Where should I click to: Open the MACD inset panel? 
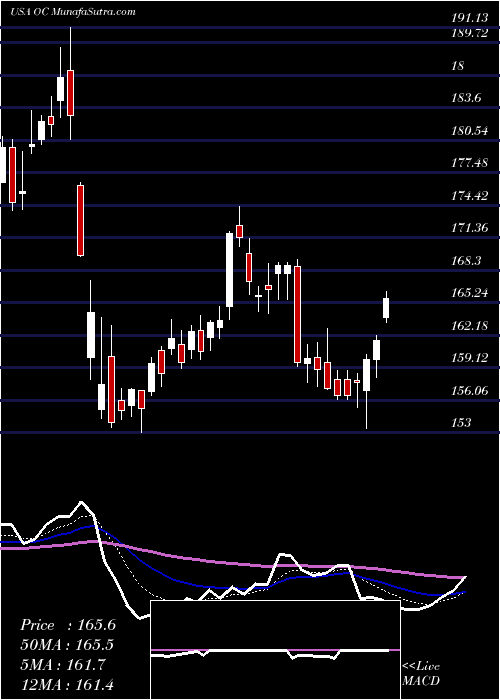[x=275, y=650]
